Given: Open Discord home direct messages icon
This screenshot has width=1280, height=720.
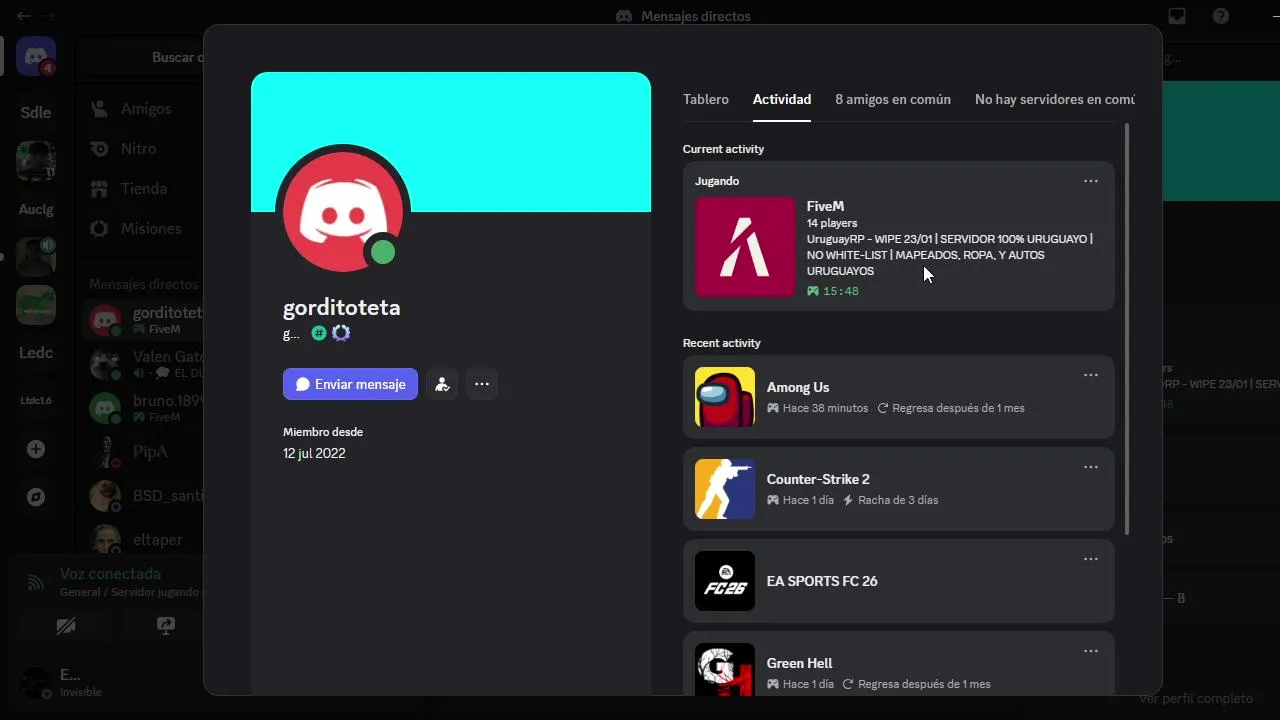Looking at the screenshot, I should pos(36,57).
